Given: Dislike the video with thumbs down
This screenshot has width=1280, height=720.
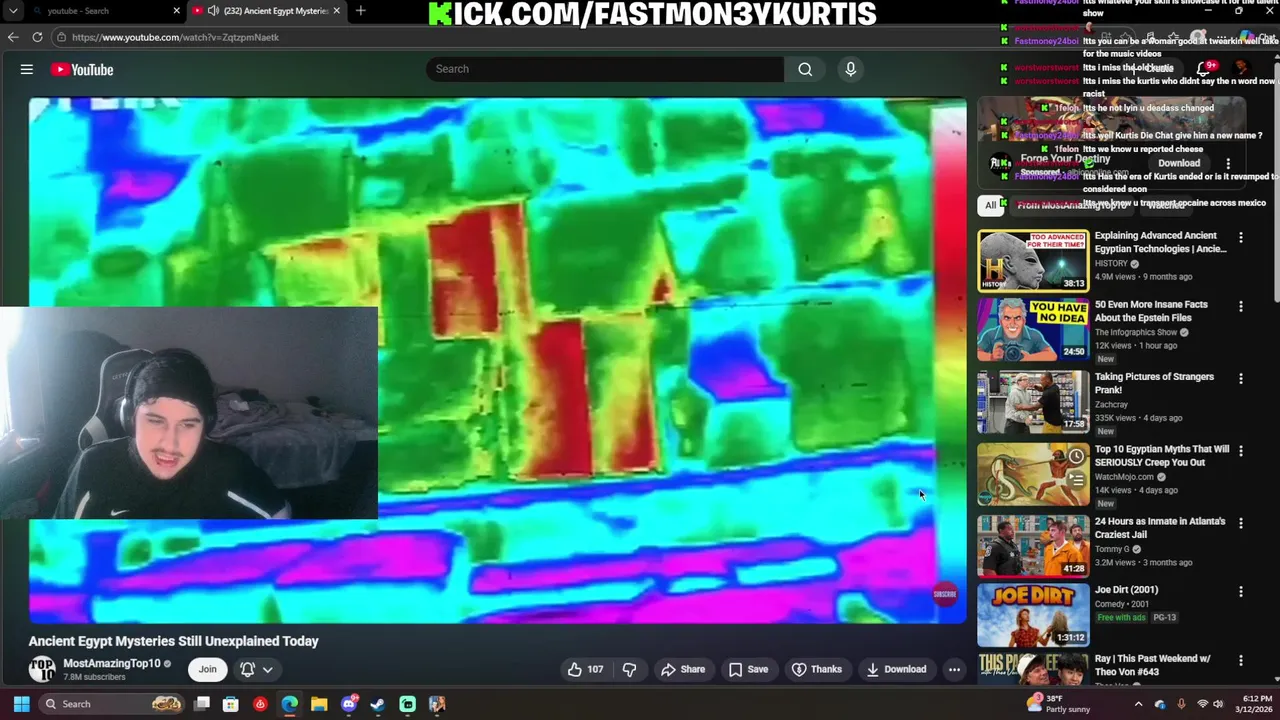Looking at the screenshot, I should 629,669.
